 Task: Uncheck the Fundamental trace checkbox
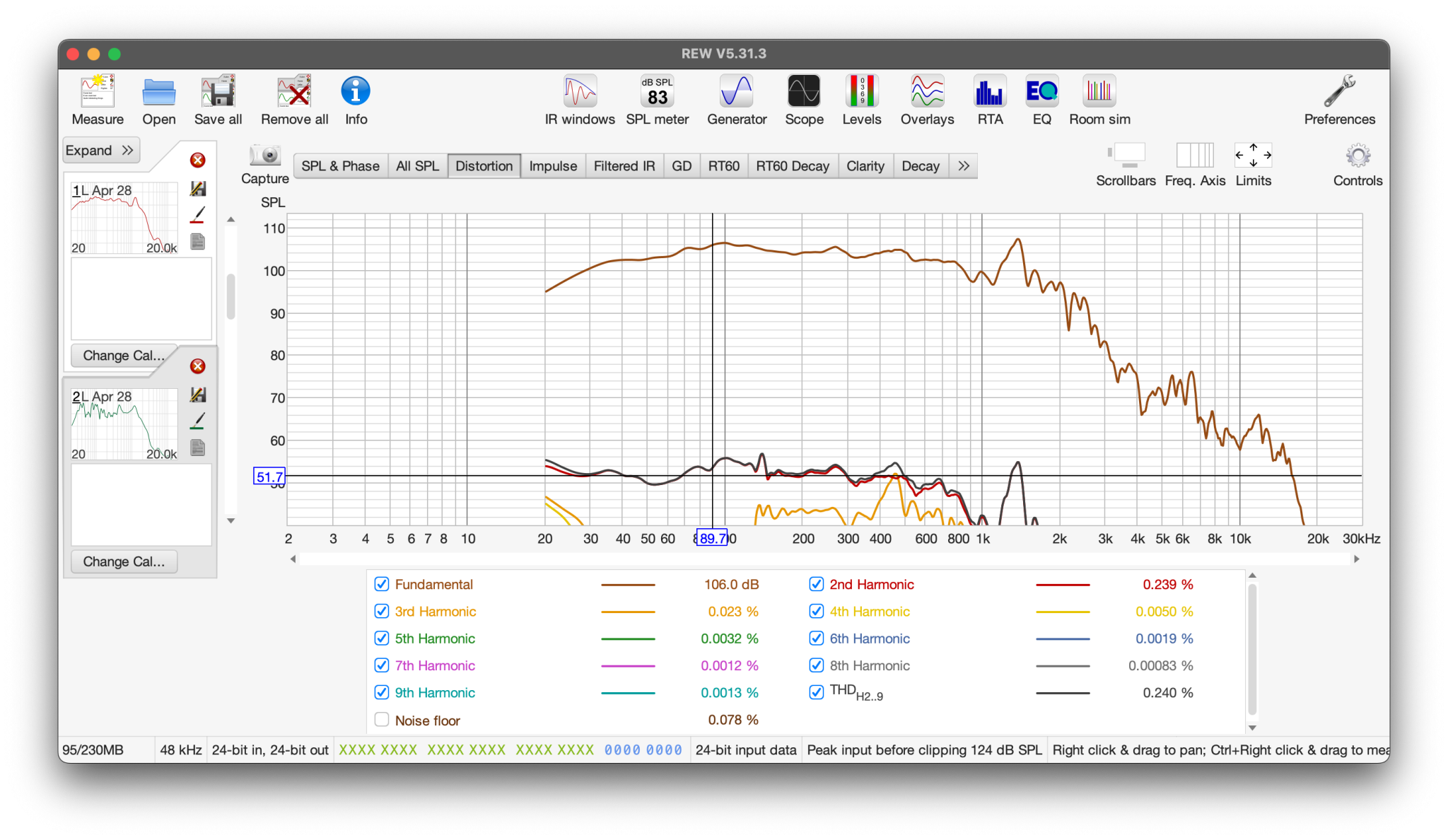382,584
